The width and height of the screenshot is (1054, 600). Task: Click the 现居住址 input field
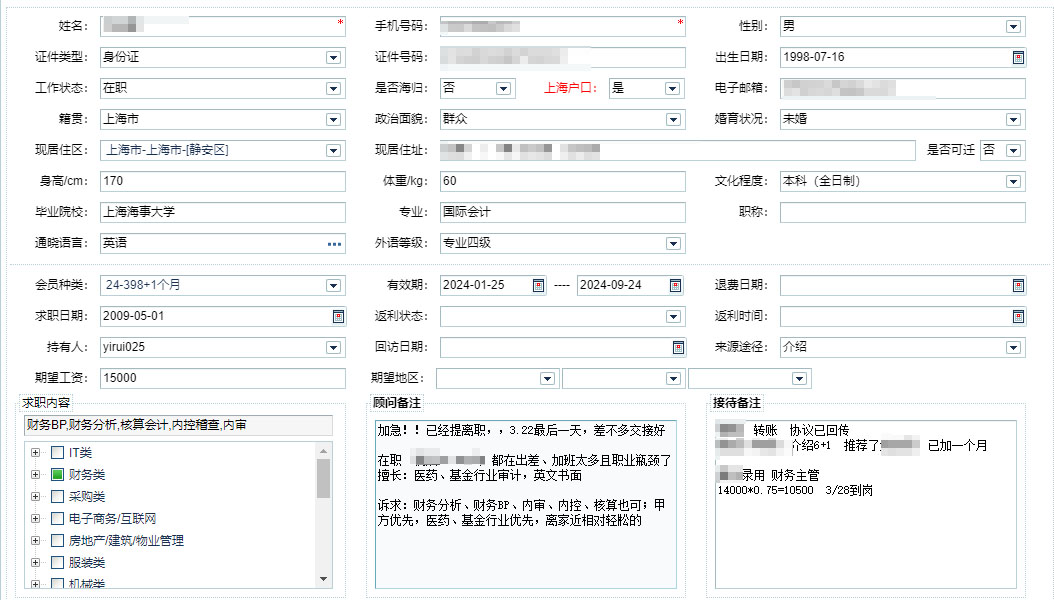[x=678, y=151]
